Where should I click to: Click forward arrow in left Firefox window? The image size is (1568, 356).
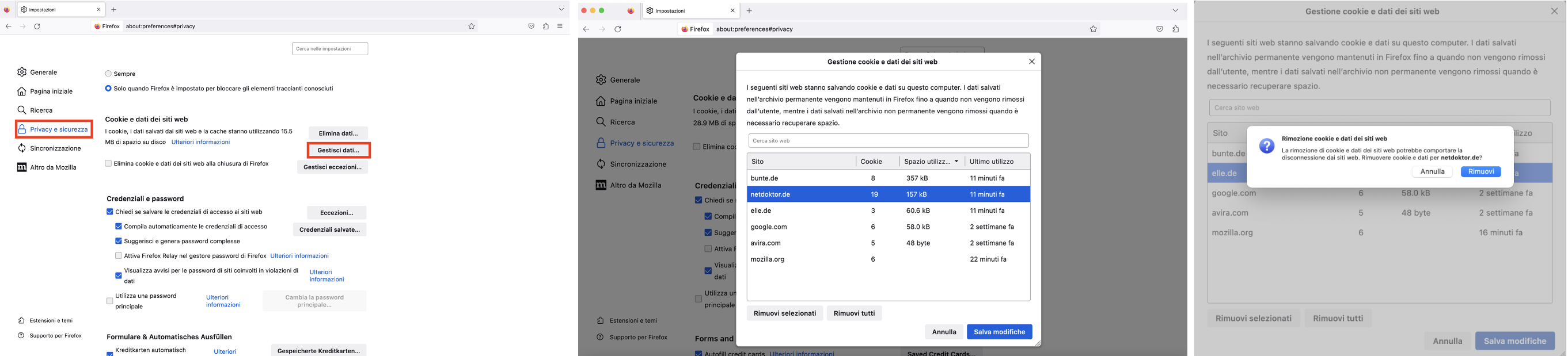[x=23, y=26]
